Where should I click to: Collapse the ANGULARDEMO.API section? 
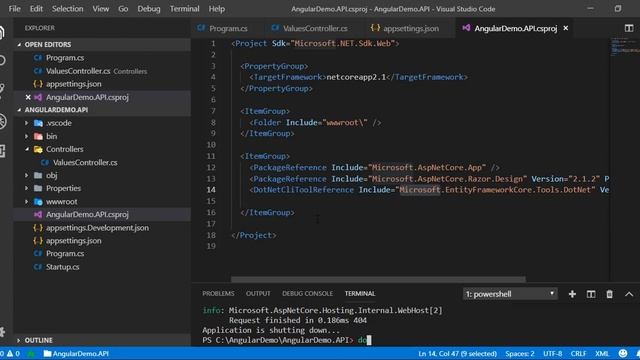tap(102, 110)
